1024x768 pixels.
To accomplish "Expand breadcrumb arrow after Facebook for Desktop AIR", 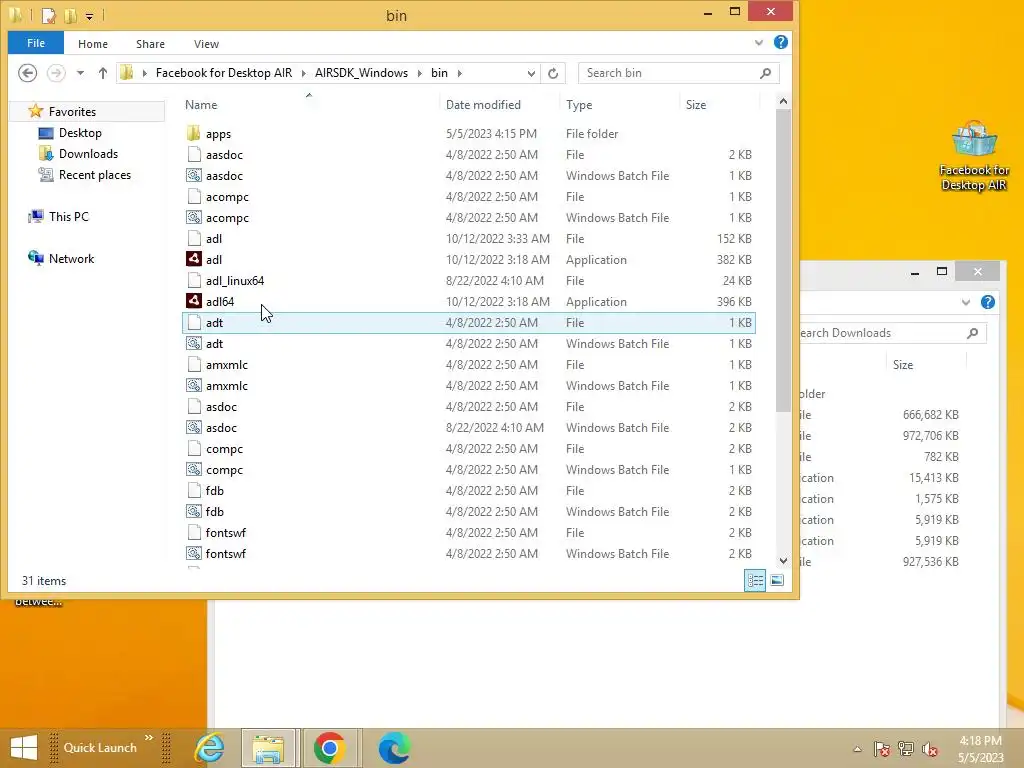I will click(x=304, y=72).
